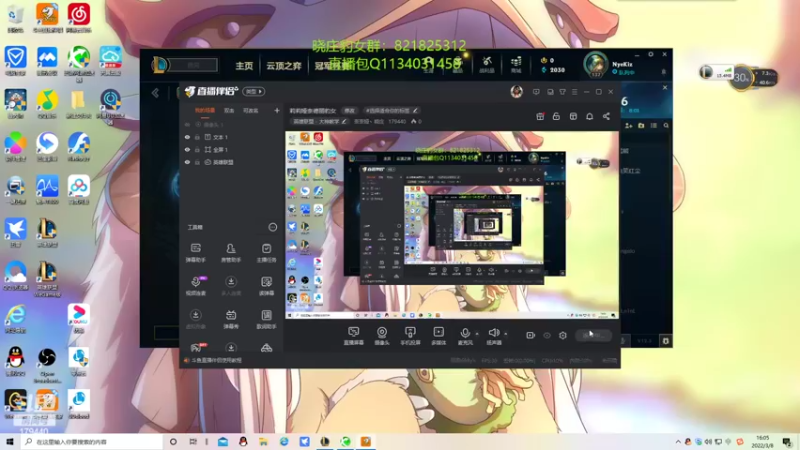Open the 读弹幕 tool
800x450 pixels.
click(x=266, y=286)
